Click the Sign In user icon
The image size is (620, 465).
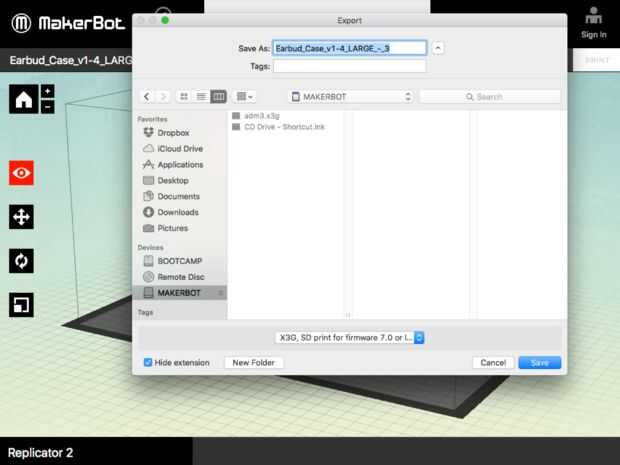point(594,16)
